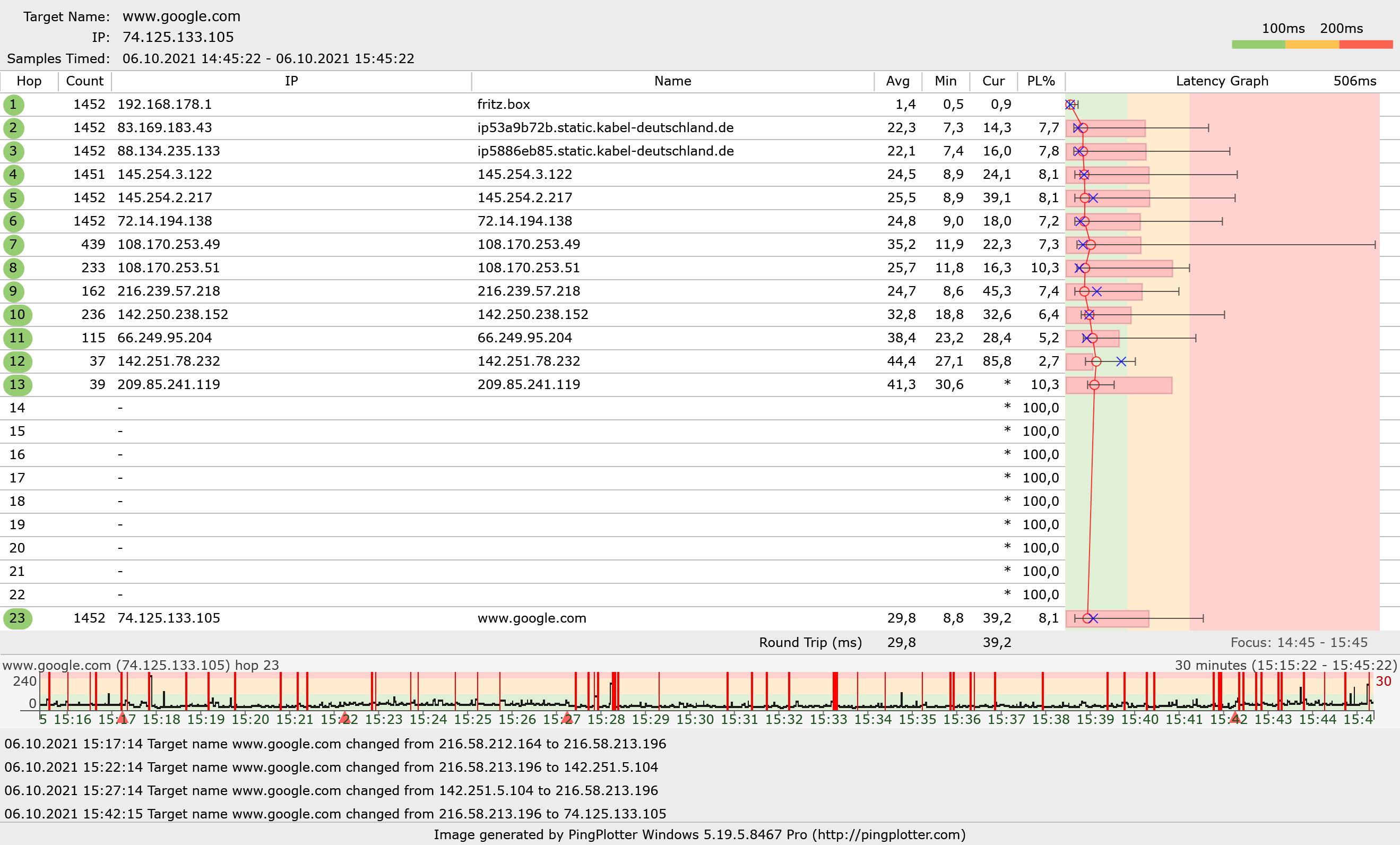
Task: Click red triangle marker near 15:22
Action: [344, 718]
